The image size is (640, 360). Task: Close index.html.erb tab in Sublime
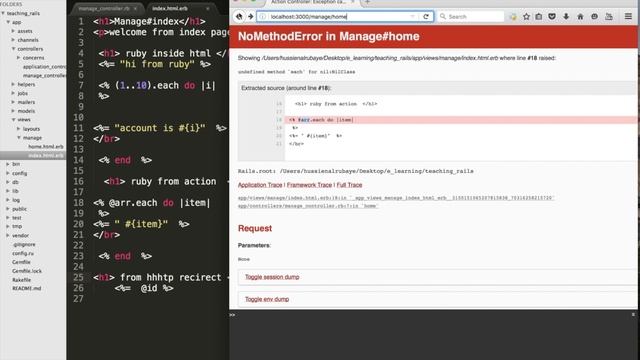[x=207, y=8]
